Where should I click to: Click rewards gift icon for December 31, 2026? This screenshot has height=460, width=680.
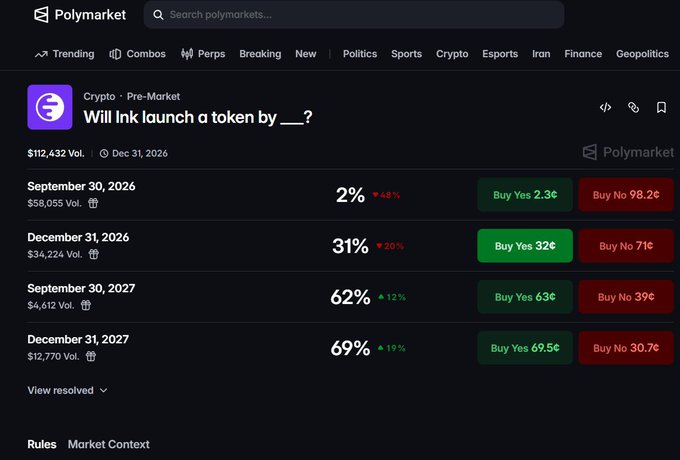click(x=94, y=254)
